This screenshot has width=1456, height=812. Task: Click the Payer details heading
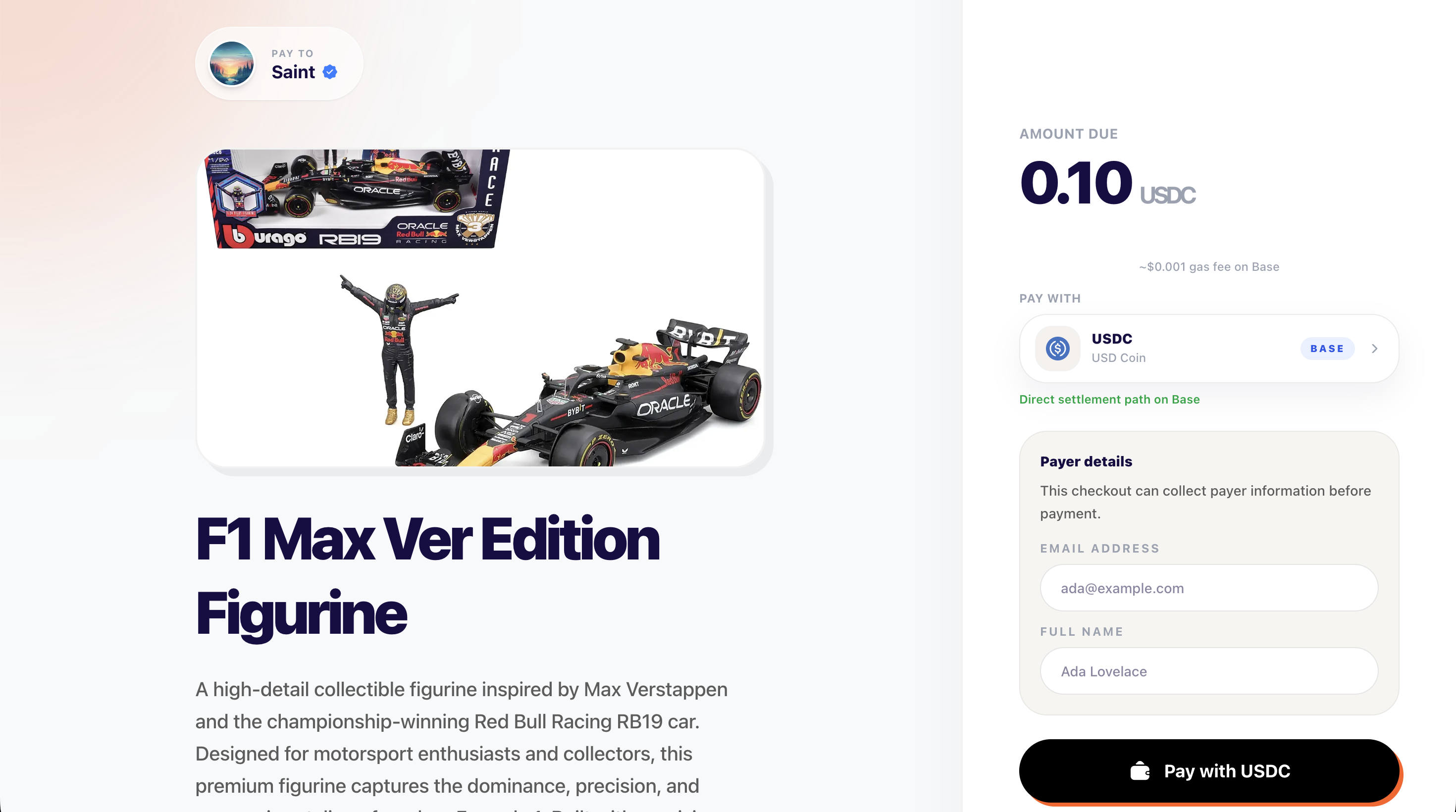(1086, 461)
